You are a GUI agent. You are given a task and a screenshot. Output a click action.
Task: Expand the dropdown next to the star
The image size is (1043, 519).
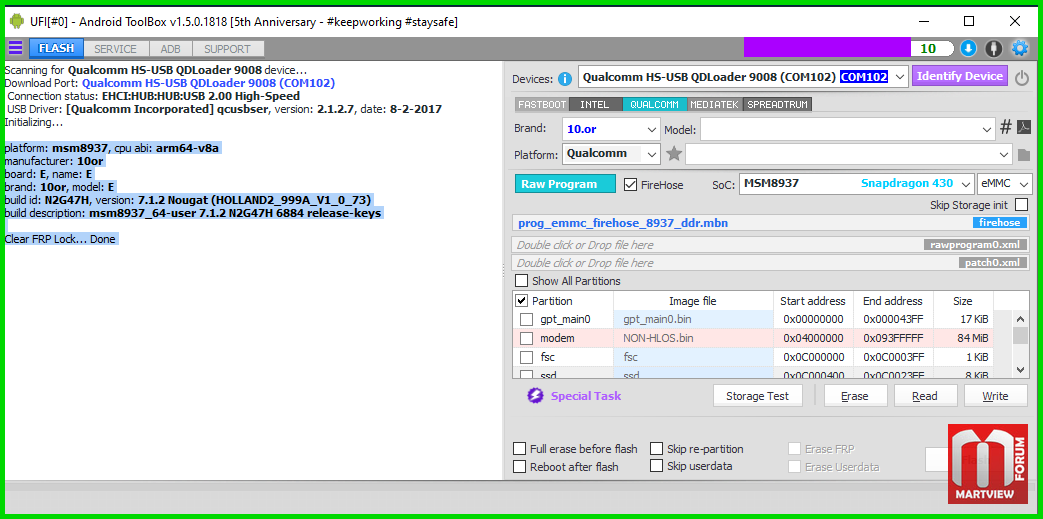point(849,154)
